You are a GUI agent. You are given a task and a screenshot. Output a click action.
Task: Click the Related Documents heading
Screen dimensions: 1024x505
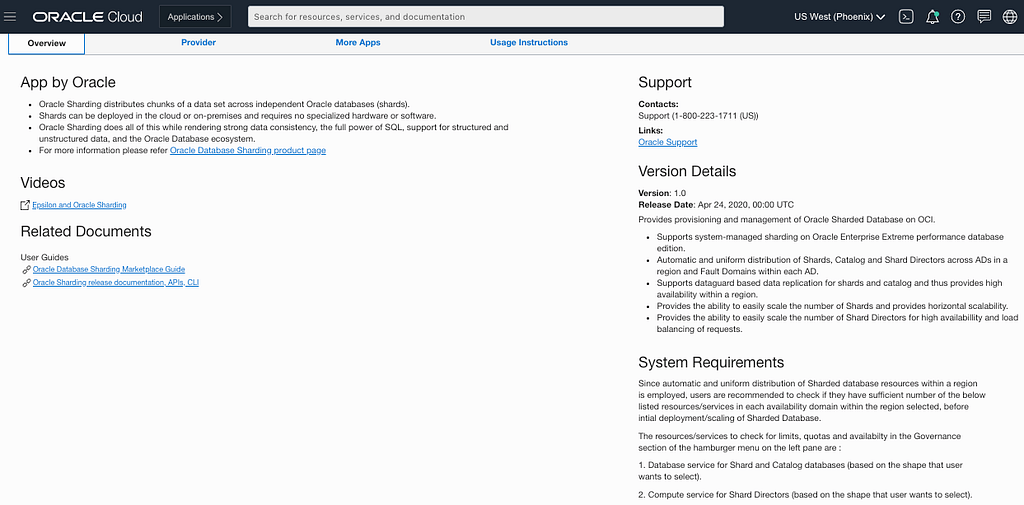coord(86,231)
